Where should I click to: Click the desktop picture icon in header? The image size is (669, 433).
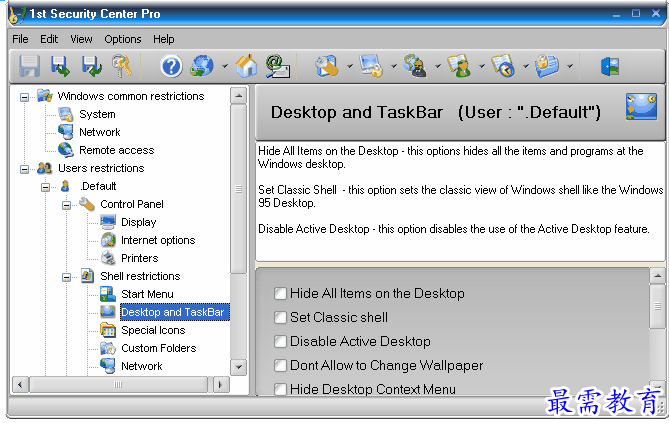point(641,107)
